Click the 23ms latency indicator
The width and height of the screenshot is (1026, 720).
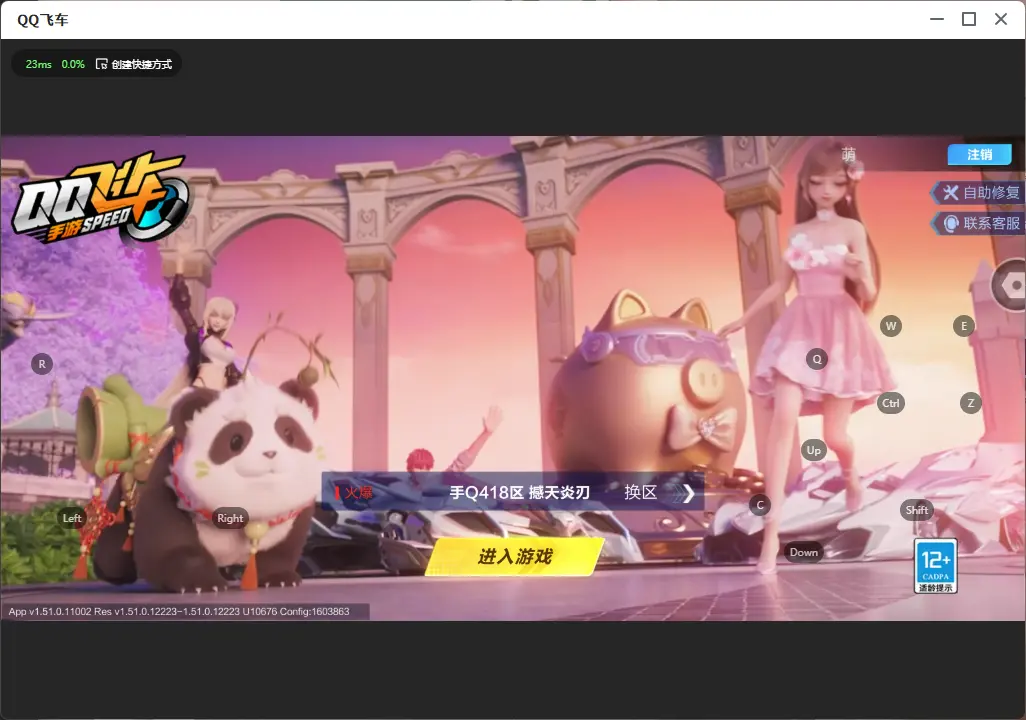39,64
